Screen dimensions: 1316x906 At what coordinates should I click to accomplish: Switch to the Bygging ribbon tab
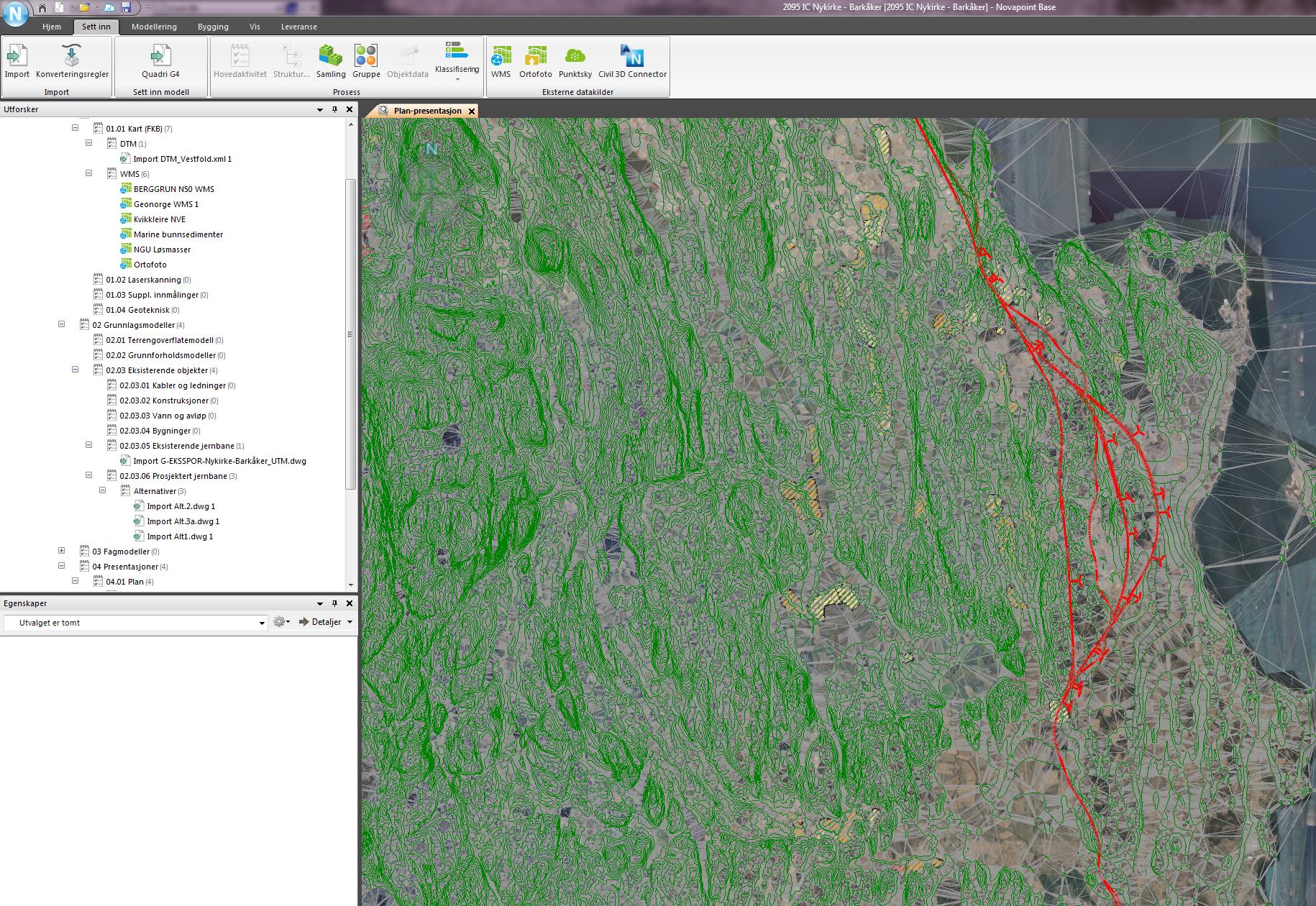213,27
